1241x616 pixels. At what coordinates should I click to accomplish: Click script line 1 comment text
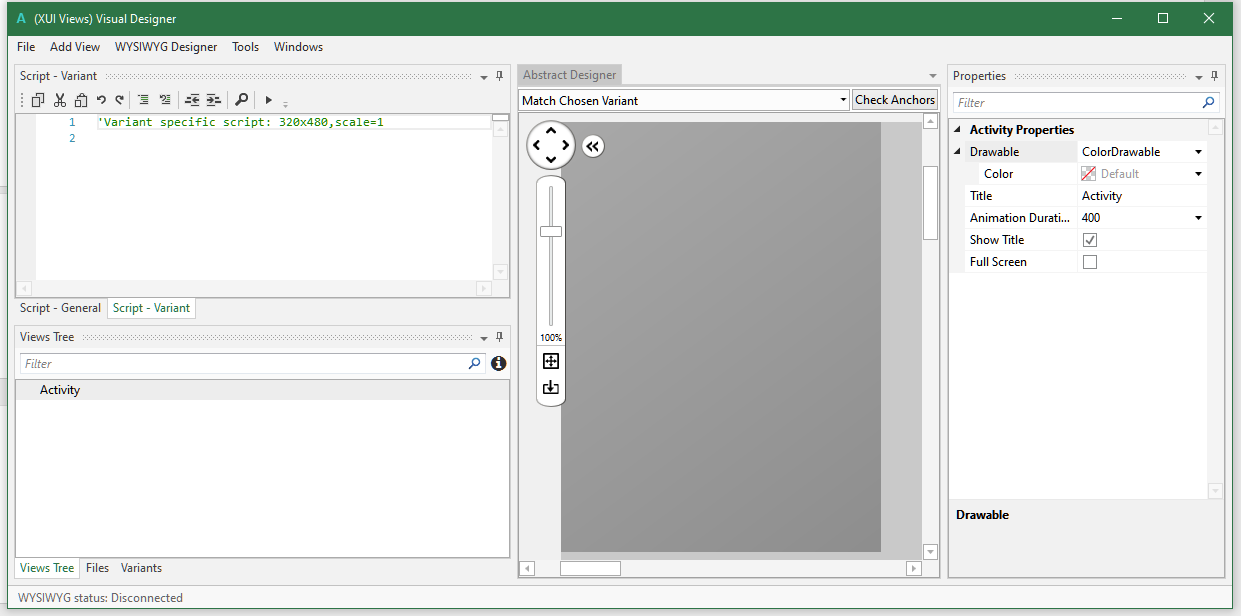point(240,122)
